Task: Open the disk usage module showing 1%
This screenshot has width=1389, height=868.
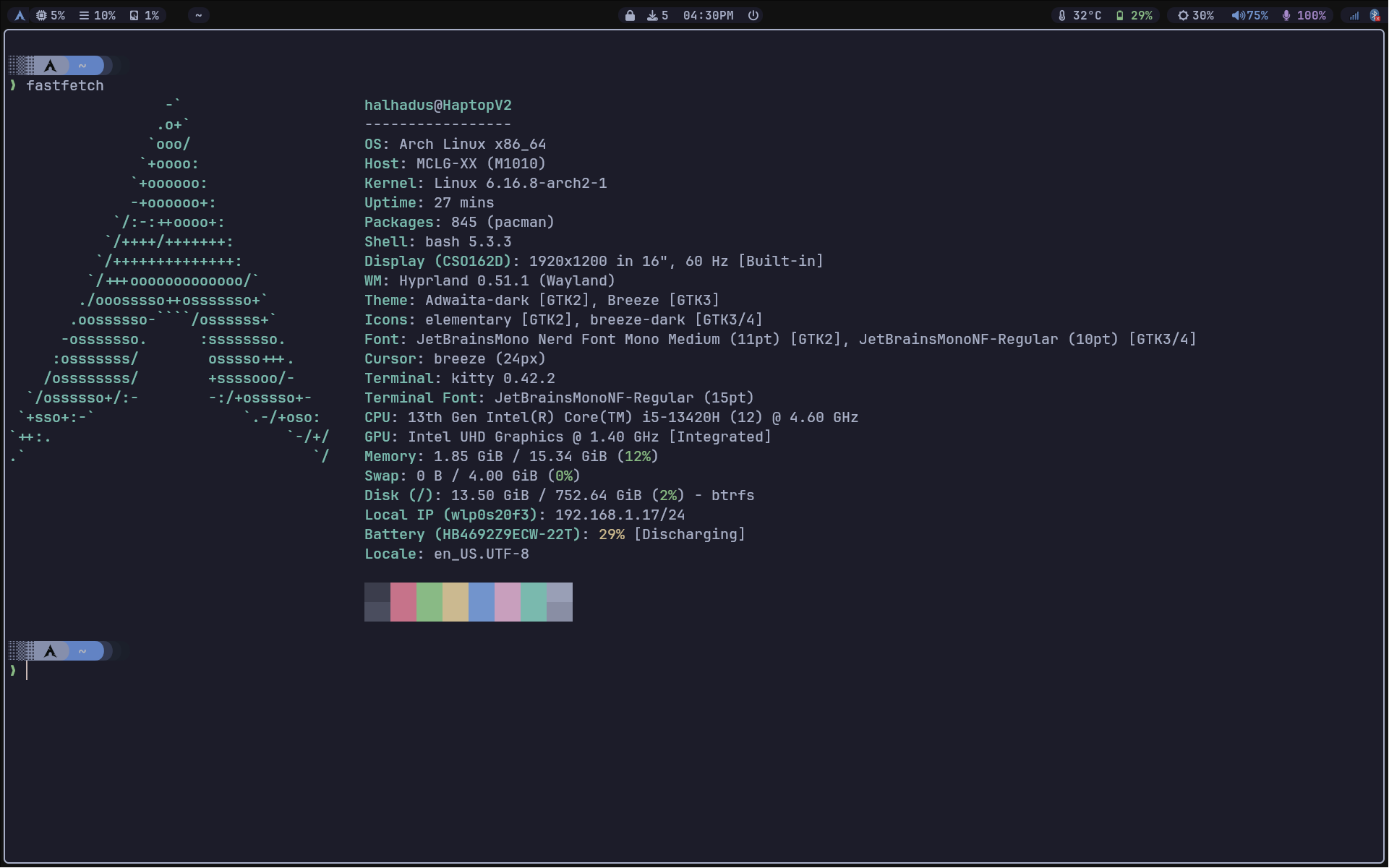Action: tap(145, 15)
